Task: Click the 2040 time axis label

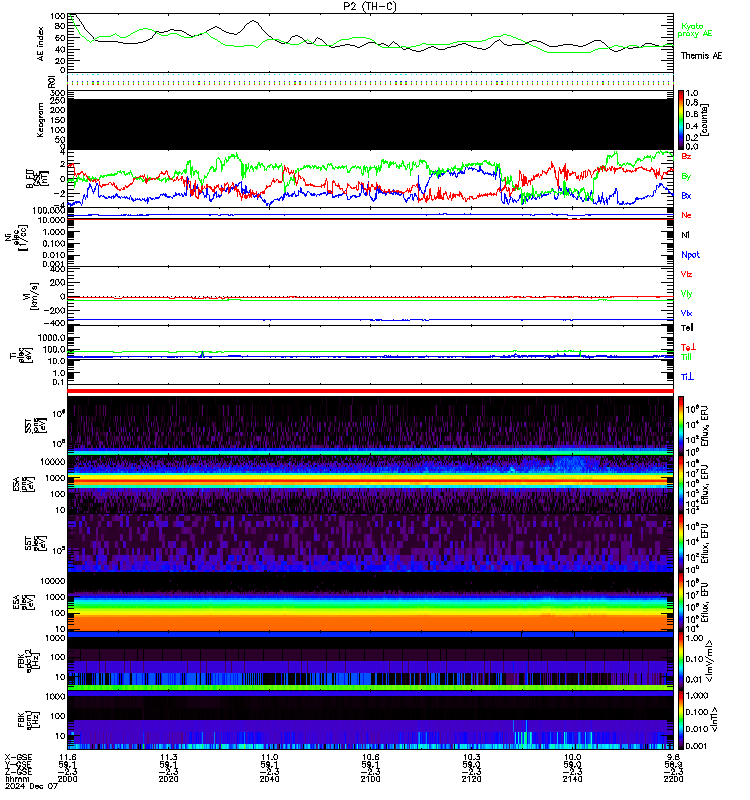Action: 269,779
